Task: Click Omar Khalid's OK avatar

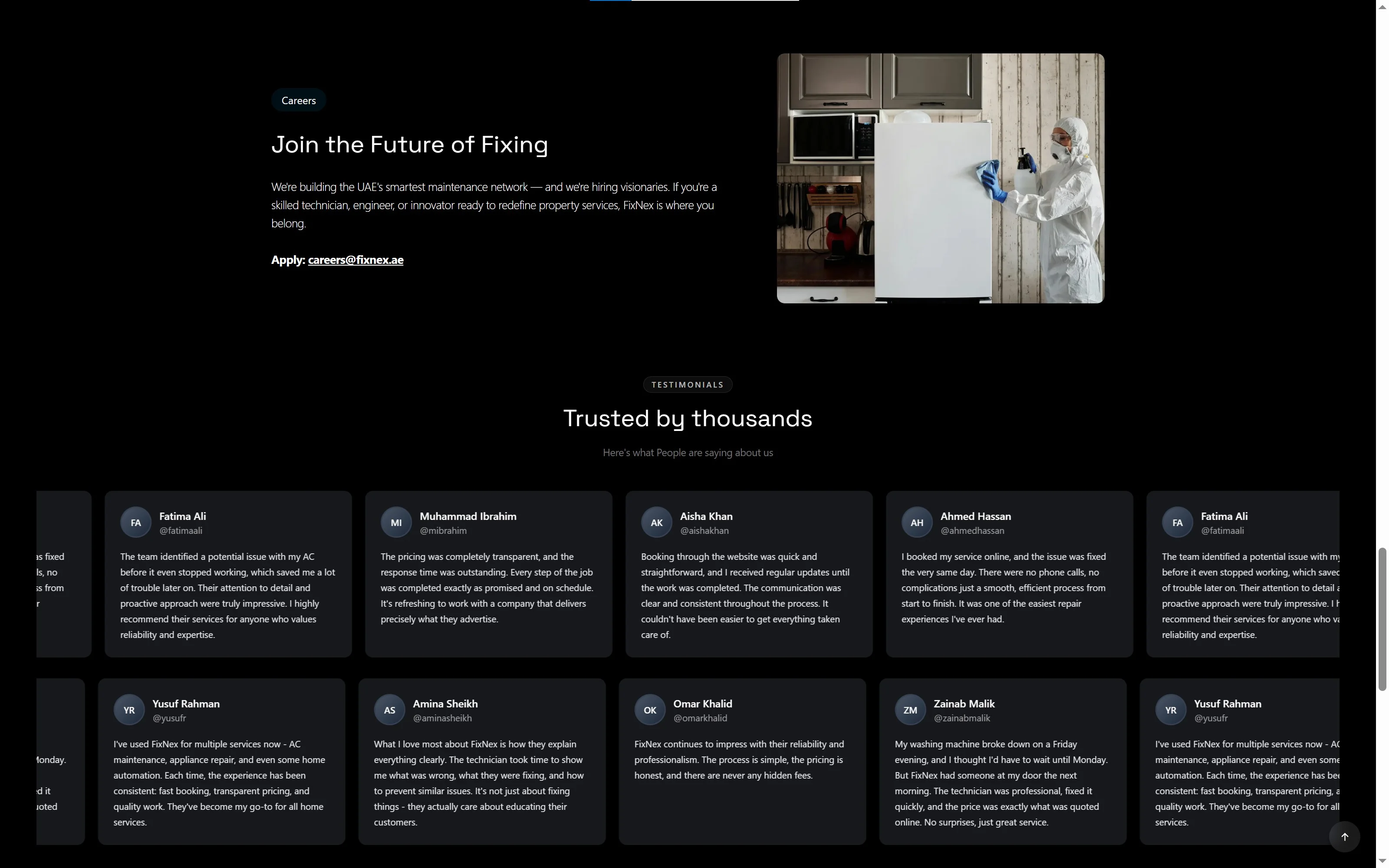Action: click(650, 710)
